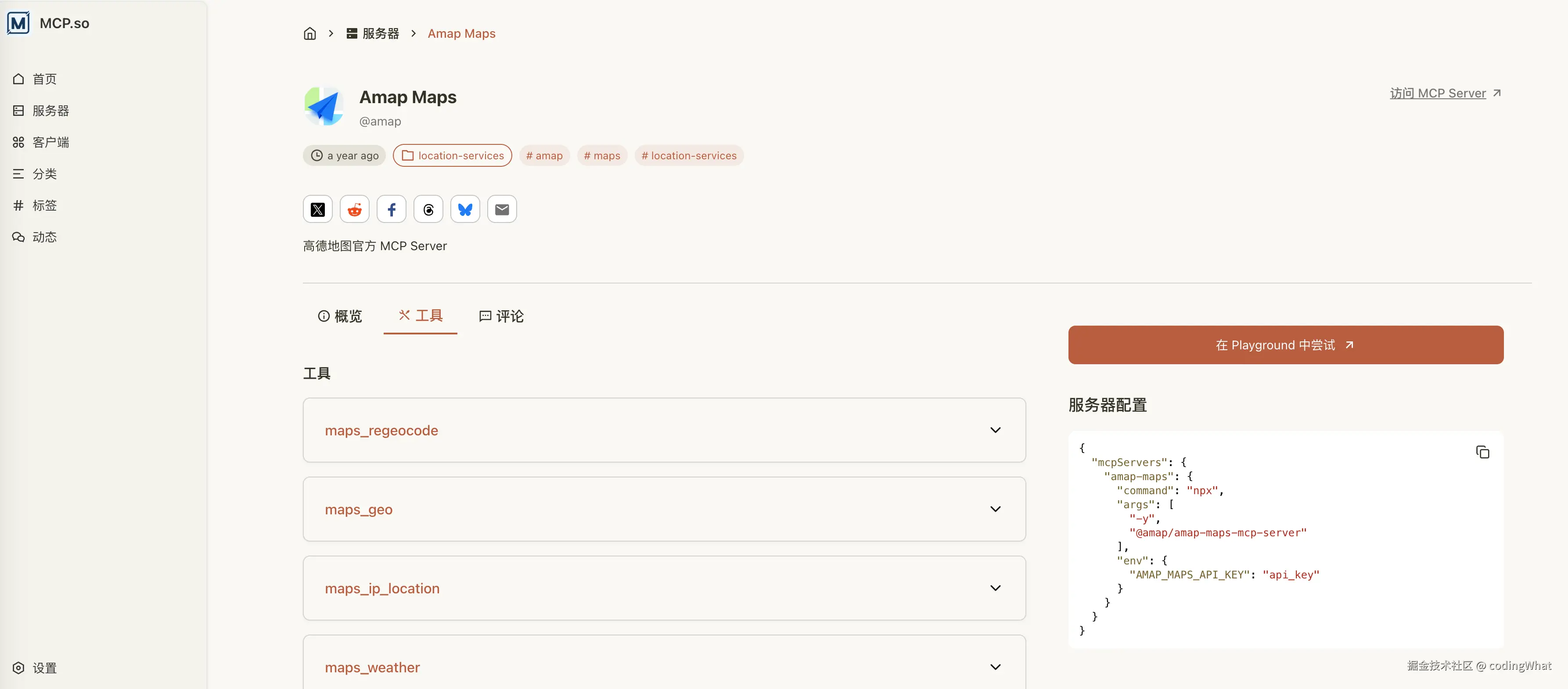The width and height of the screenshot is (1568, 689).
Task: Switch to the 概览 tab
Action: (x=340, y=316)
